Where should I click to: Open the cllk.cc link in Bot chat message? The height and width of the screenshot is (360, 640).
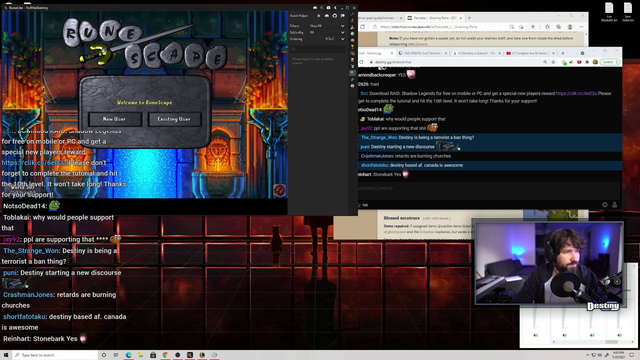pyautogui.click(x=576, y=93)
